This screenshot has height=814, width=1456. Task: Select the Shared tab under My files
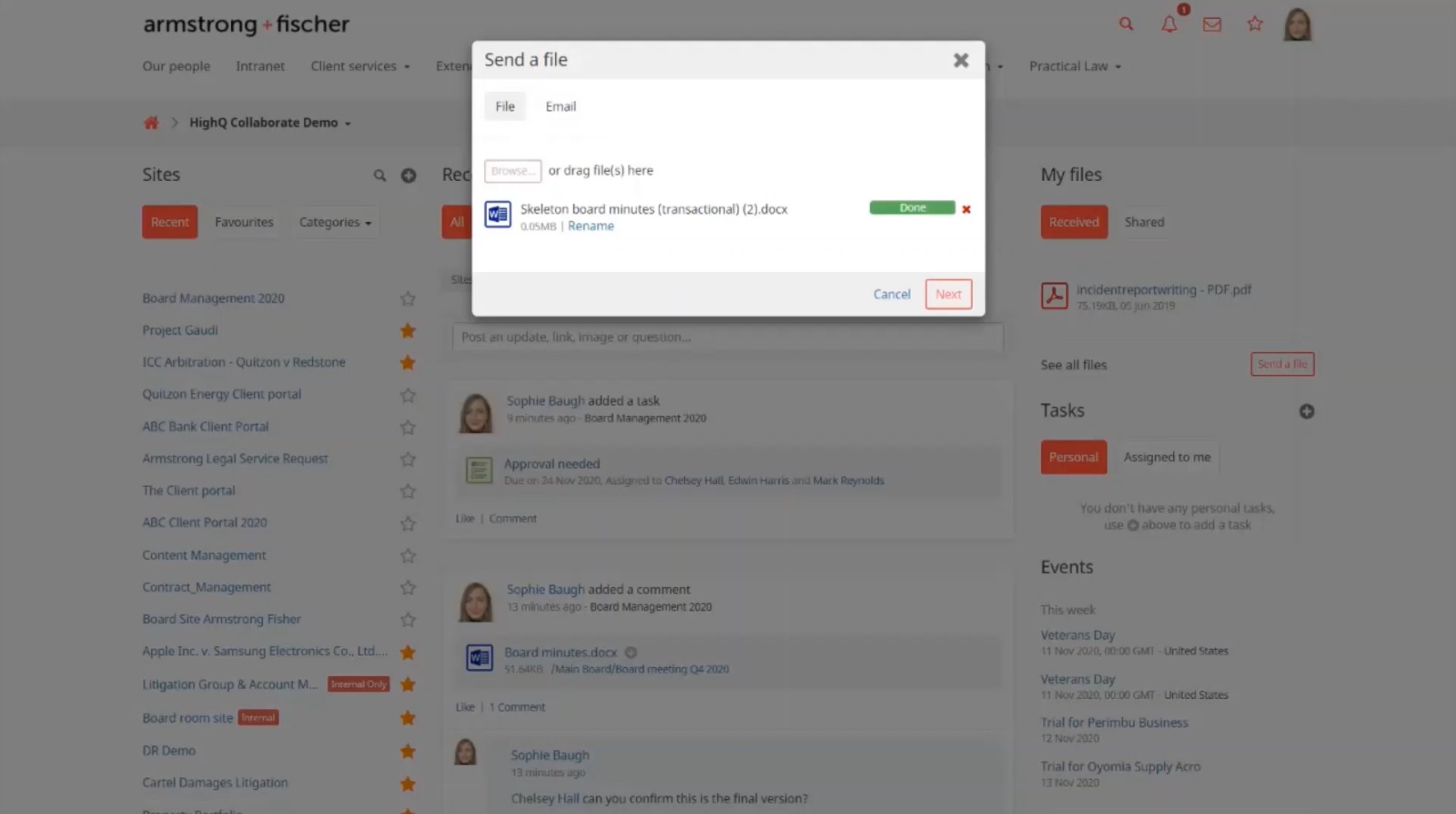coord(1144,222)
